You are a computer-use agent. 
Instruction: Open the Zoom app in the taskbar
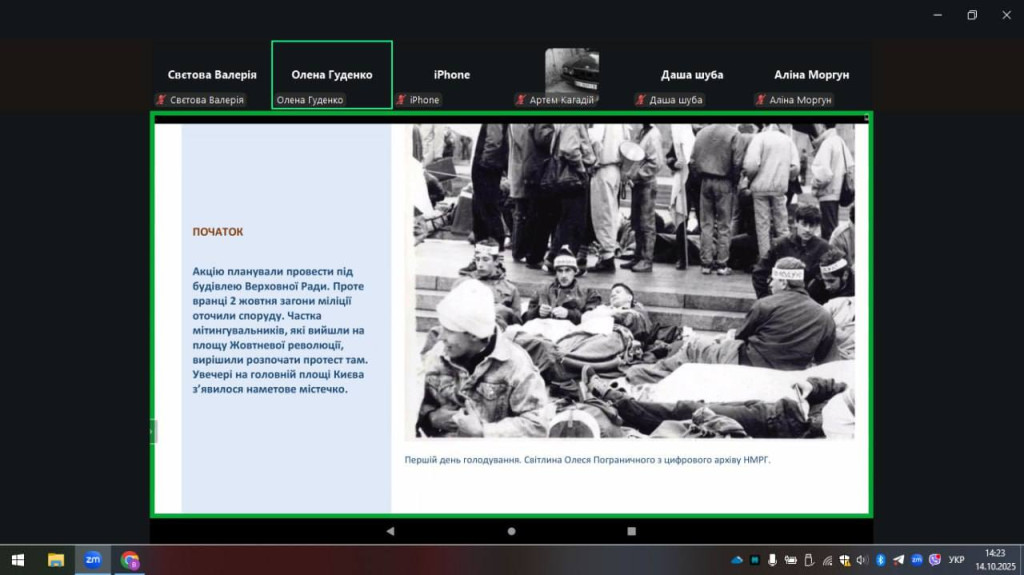pyautogui.click(x=92, y=560)
